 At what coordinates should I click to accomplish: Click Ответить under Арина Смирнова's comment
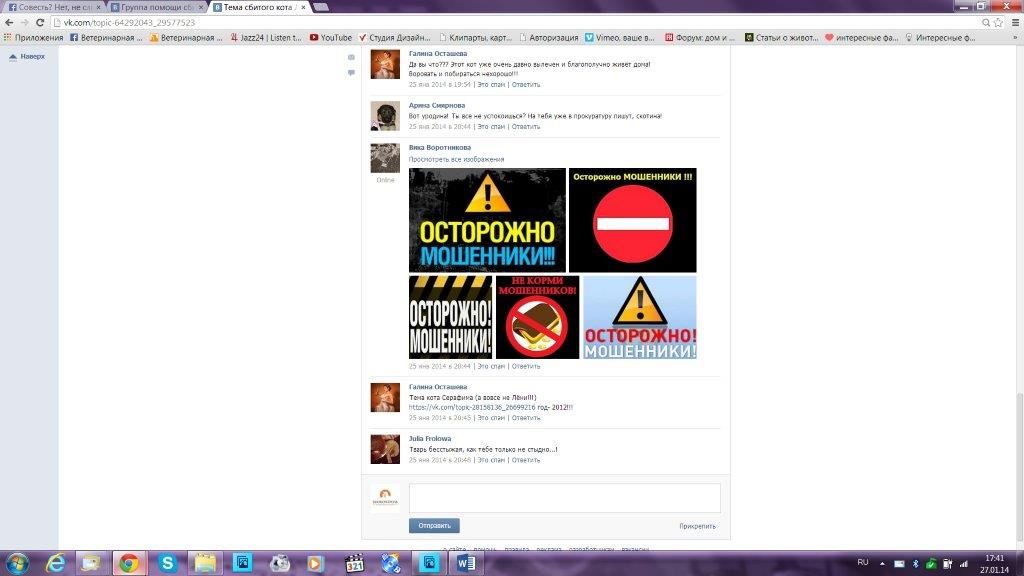coord(526,127)
